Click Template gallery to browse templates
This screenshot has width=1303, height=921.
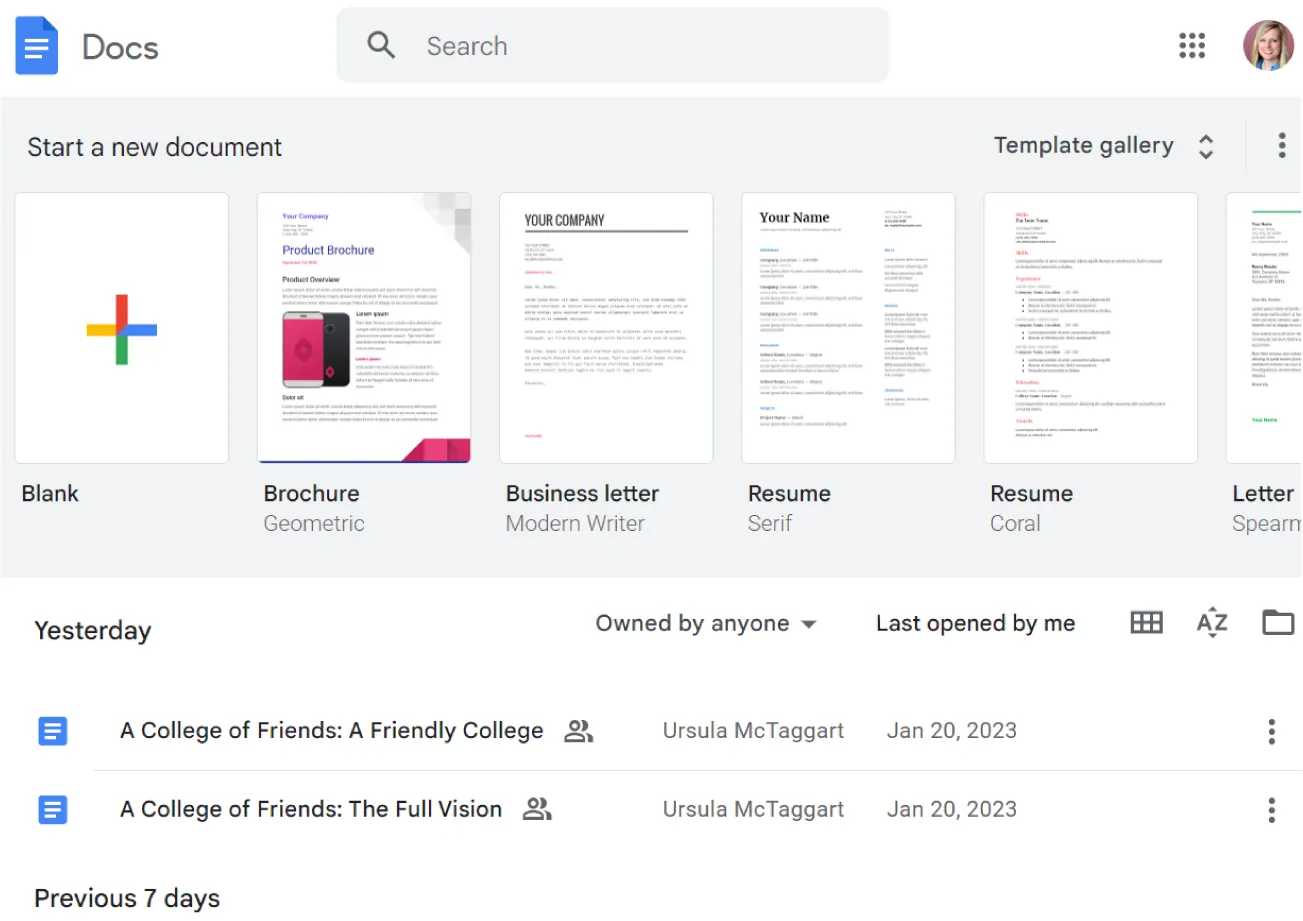click(x=1082, y=145)
